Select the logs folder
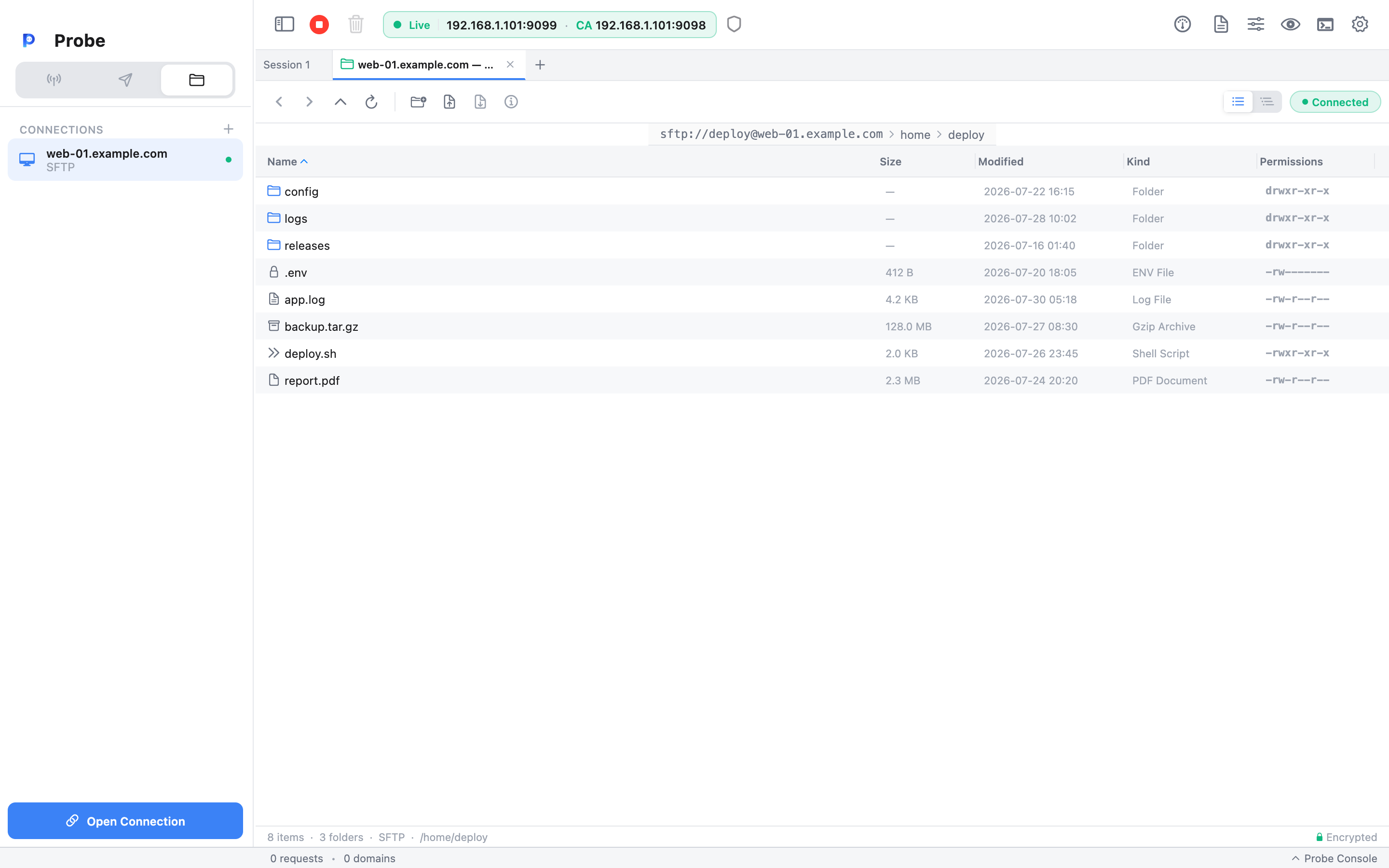Viewport: 1389px width, 868px height. (x=822, y=218)
